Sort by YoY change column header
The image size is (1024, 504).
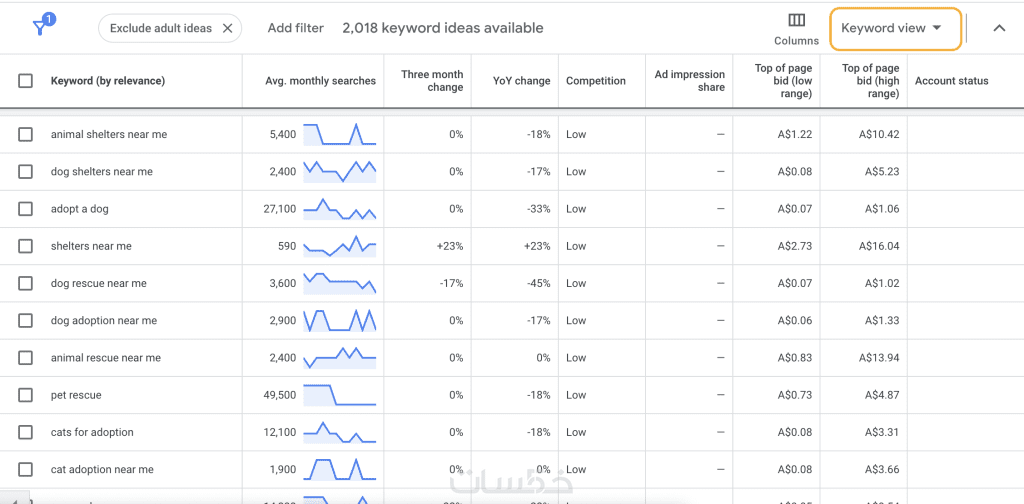[x=521, y=81]
